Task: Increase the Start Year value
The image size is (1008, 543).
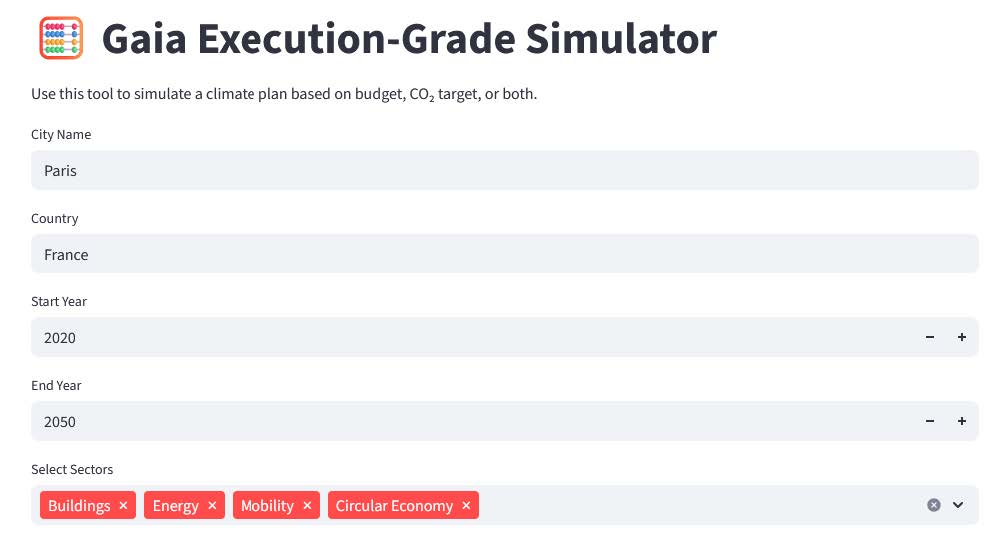Action: tap(962, 338)
